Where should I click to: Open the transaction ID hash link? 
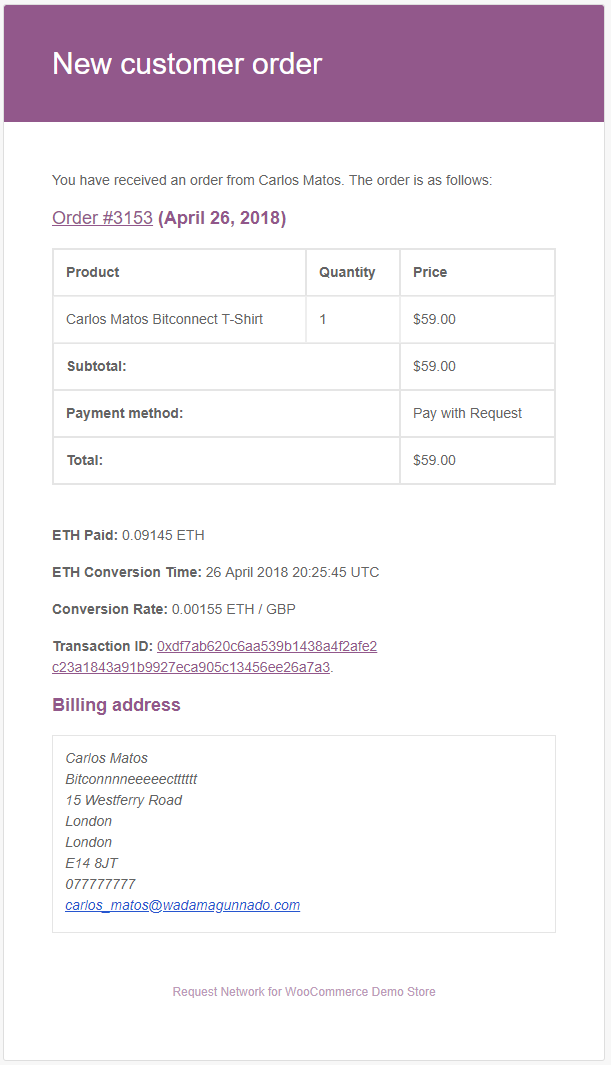coord(215,657)
